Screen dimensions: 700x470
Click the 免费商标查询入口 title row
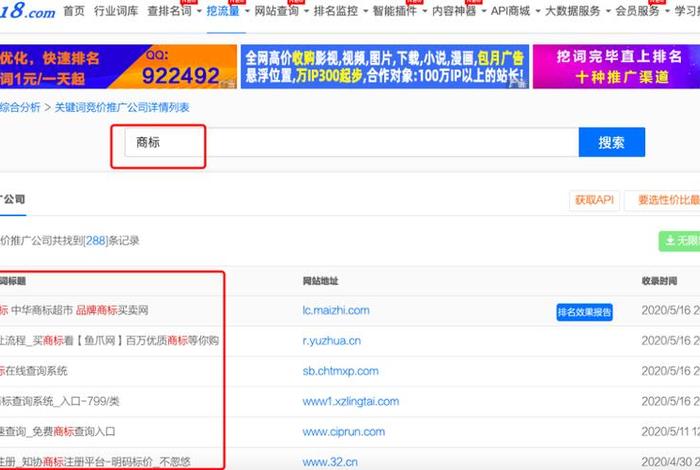tap(58, 432)
